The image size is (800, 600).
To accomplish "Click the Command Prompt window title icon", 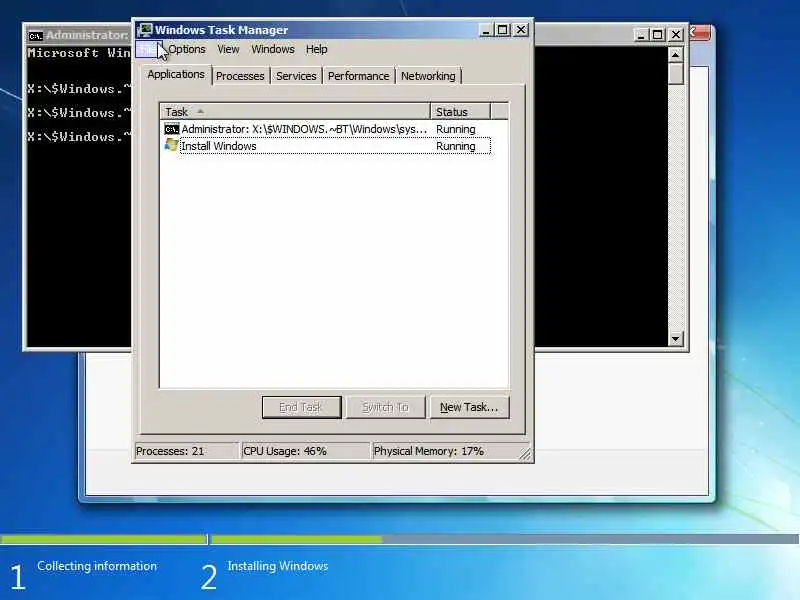I will [x=35, y=36].
